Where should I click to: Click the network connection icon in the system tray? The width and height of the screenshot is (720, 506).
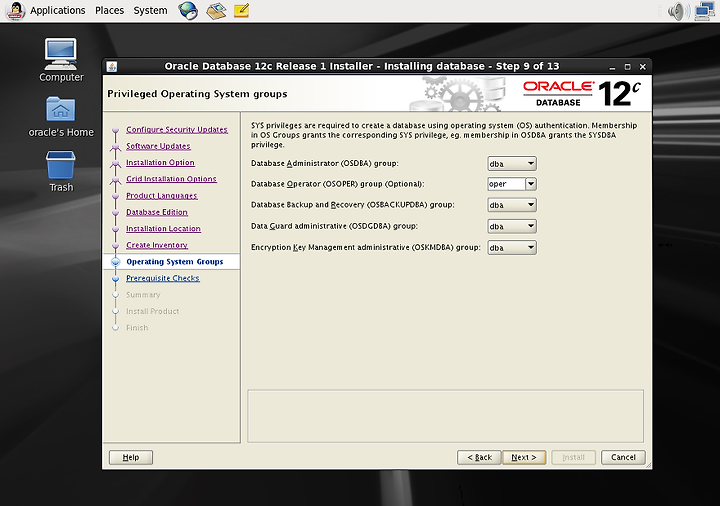(705, 11)
